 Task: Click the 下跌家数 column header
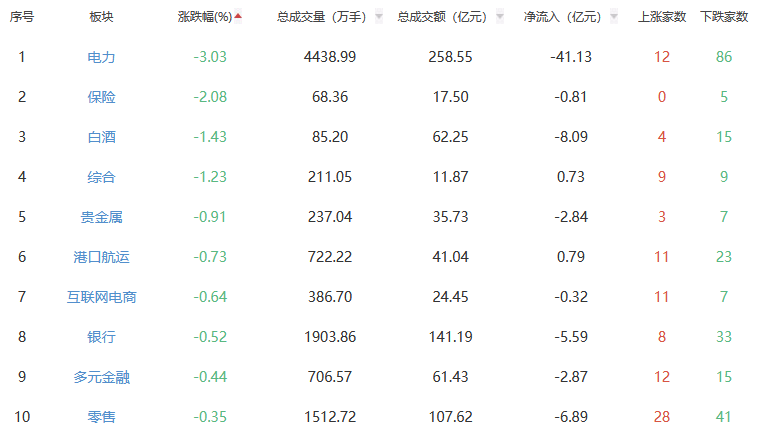point(724,17)
